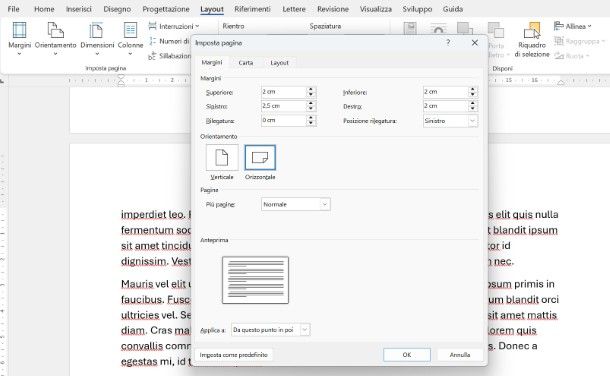This screenshot has width=610, height=376.
Task: Switch to the Guida ribbon tab
Action: pos(453,9)
